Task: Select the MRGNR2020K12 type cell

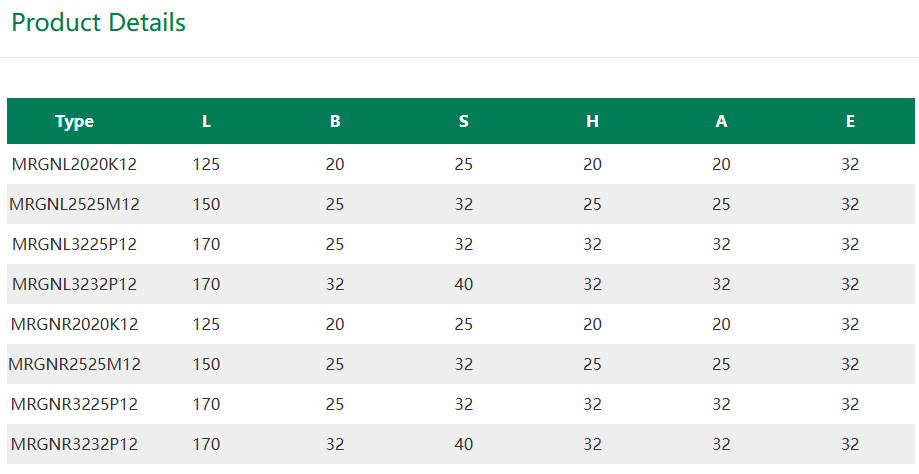Action: (x=74, y=324)
